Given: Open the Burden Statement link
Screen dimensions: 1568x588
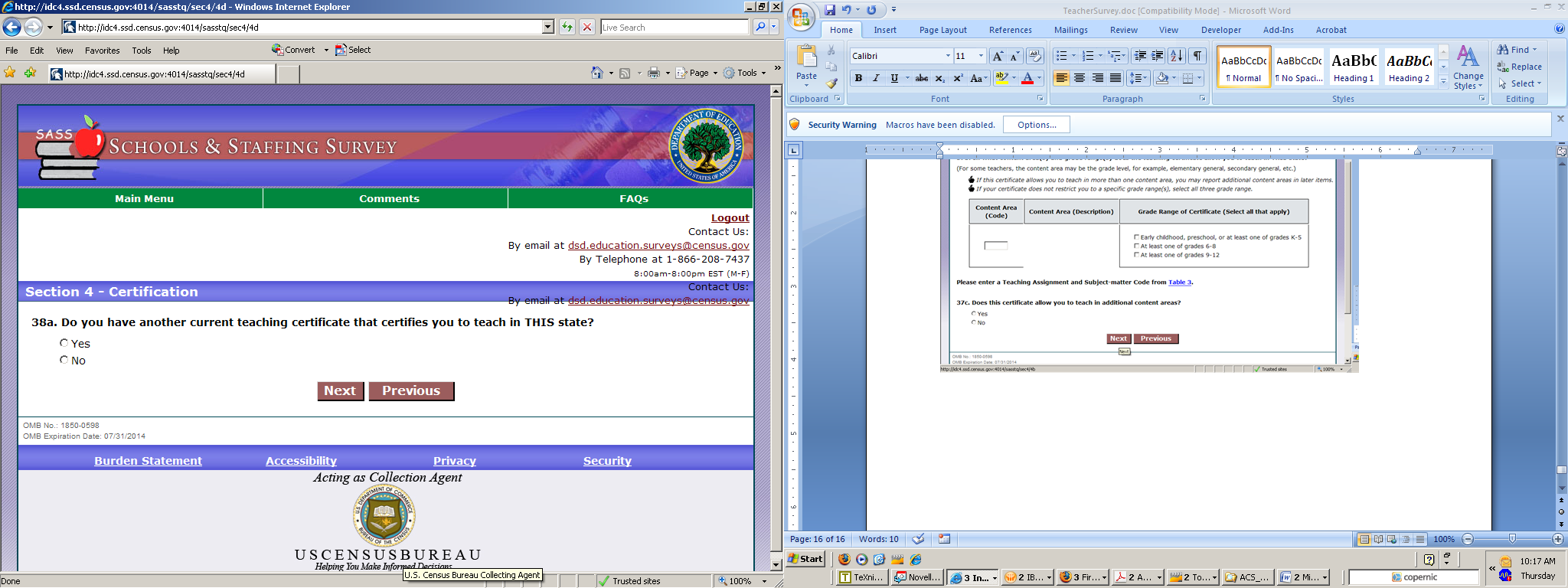Looking at the screenshot, I should [149, 461].
